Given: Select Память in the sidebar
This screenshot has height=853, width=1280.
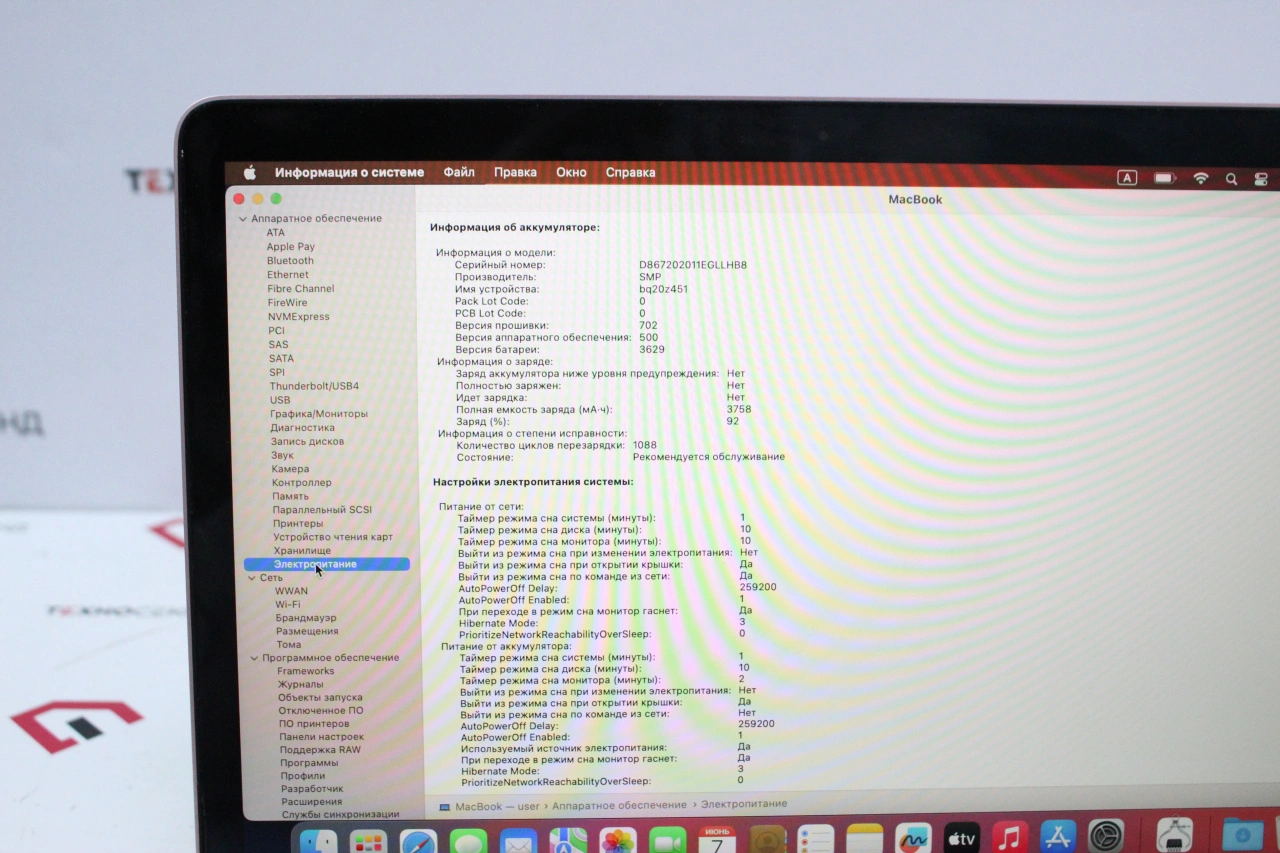Looking at the screenshot, I should 290,496.
